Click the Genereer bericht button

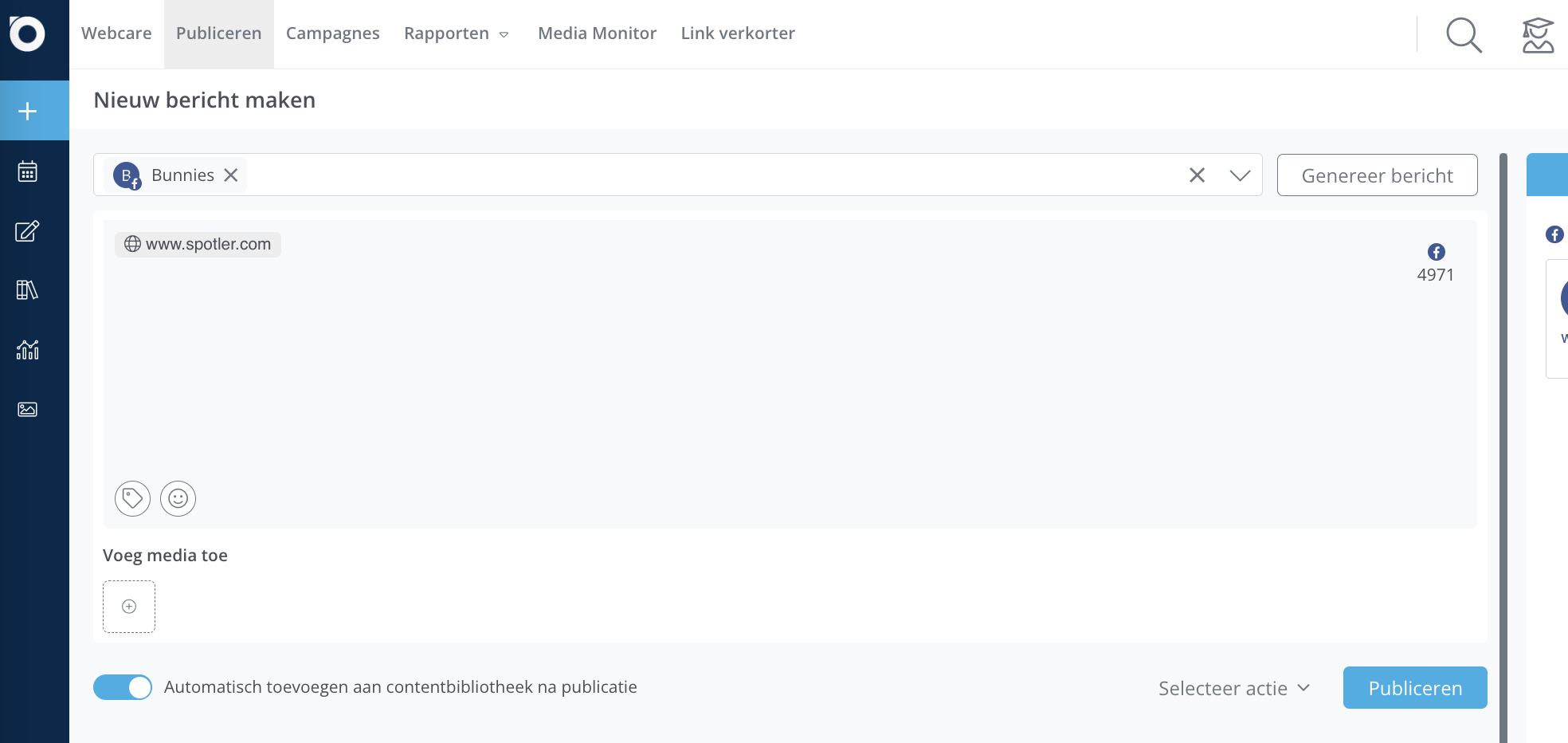pyautogui.click(x=1378, y=175)
